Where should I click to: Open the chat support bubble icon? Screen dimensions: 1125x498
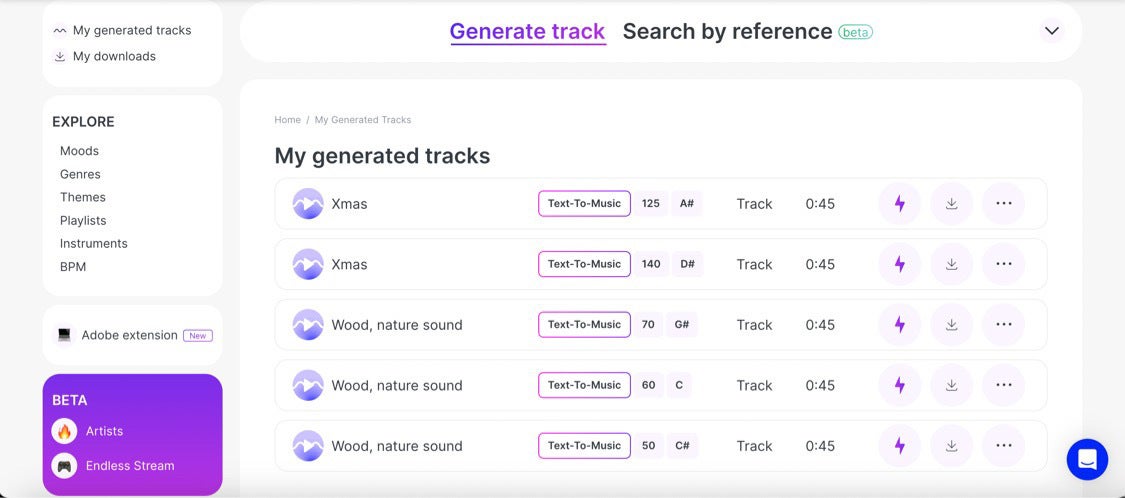click(1087, 459)
